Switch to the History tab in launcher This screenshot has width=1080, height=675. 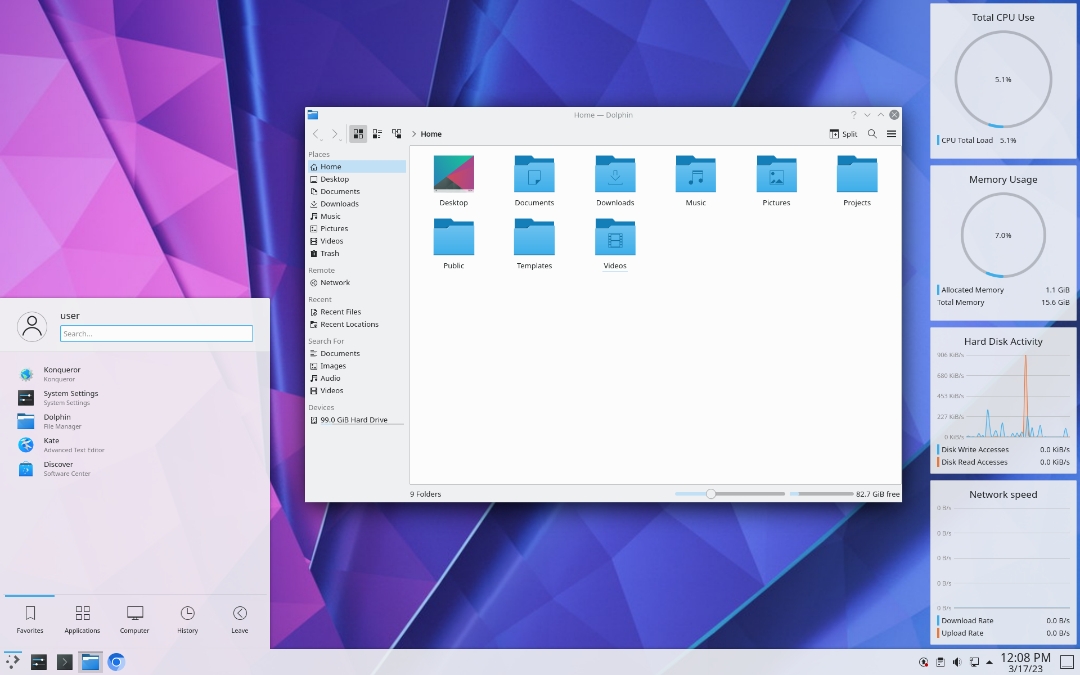point(187,619)
